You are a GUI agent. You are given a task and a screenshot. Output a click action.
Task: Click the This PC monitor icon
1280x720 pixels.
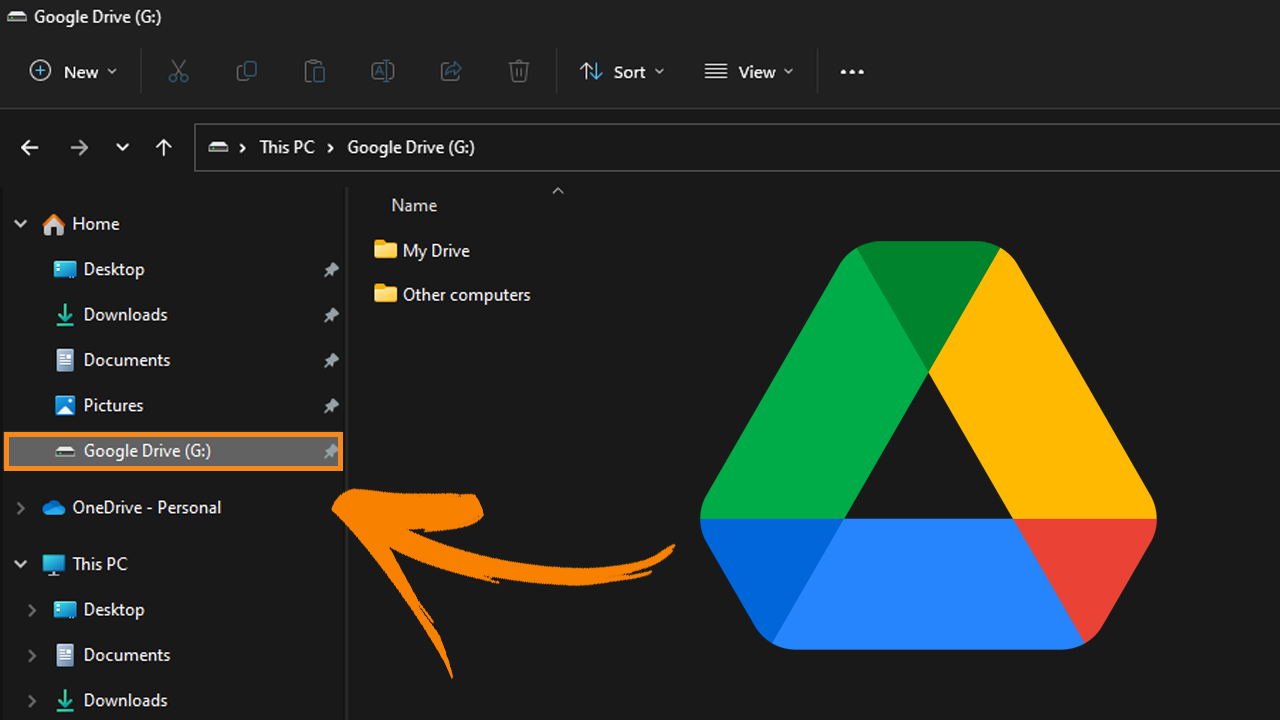(54, 564)
